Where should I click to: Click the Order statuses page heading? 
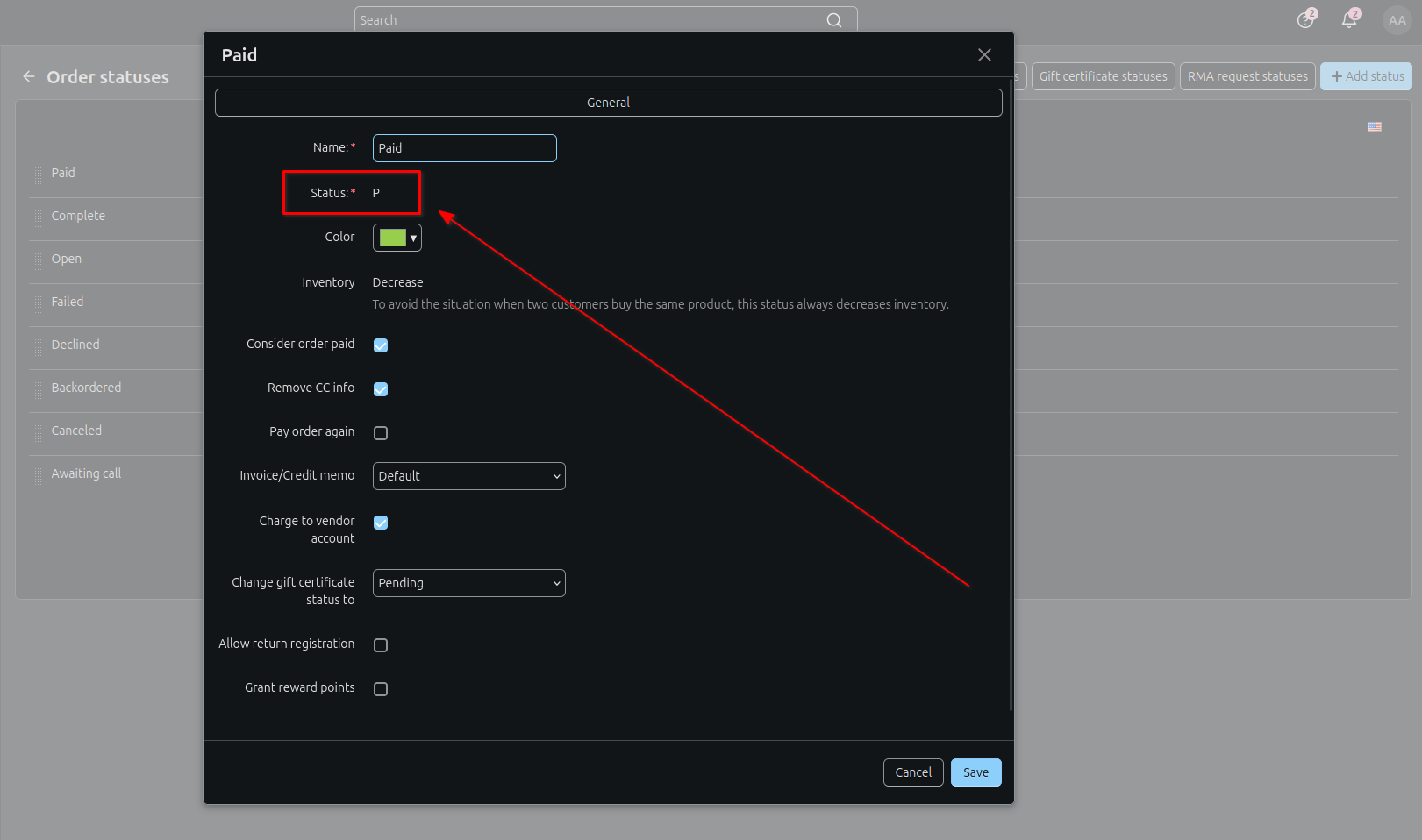pyautogui.click(x=108, y=77)
